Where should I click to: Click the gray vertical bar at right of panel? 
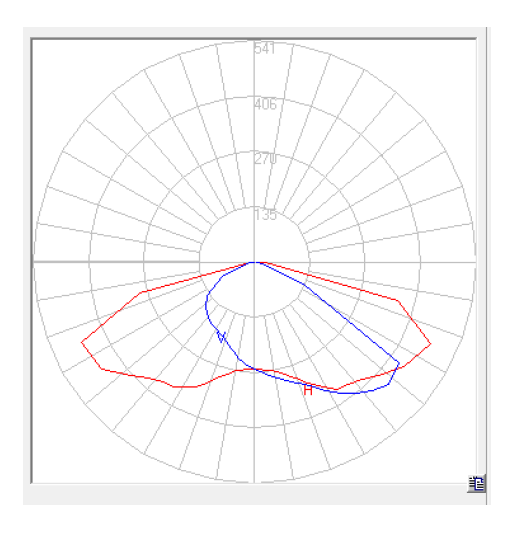(487, 266)
